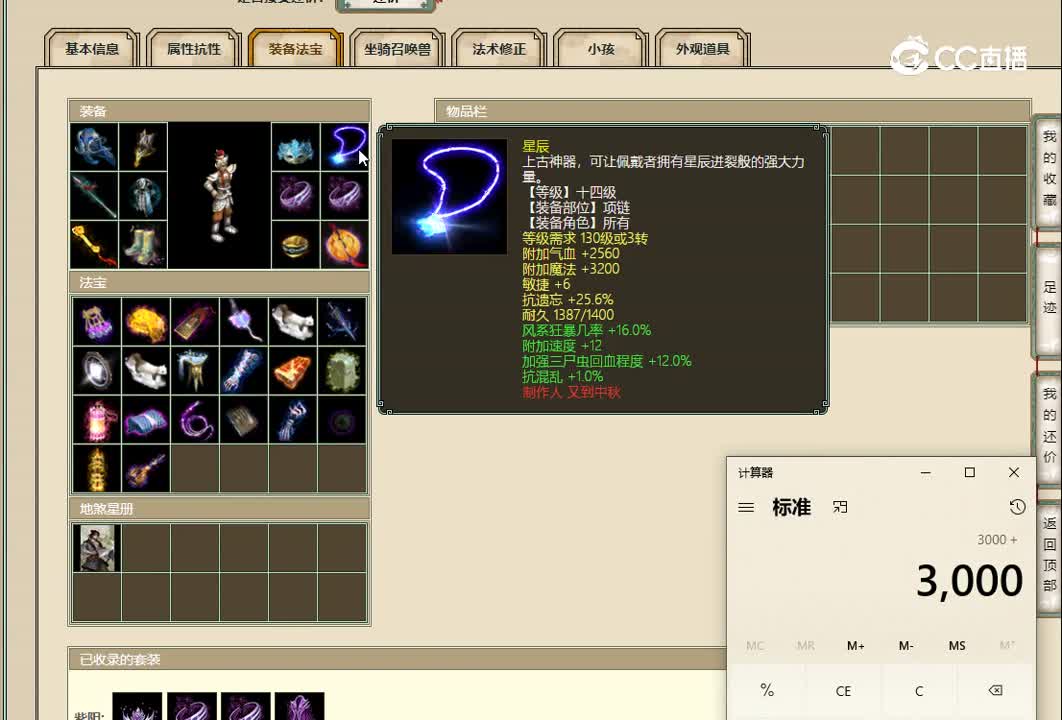
Task: Click the Calculator M- button
Action: (x=906, y=645)
